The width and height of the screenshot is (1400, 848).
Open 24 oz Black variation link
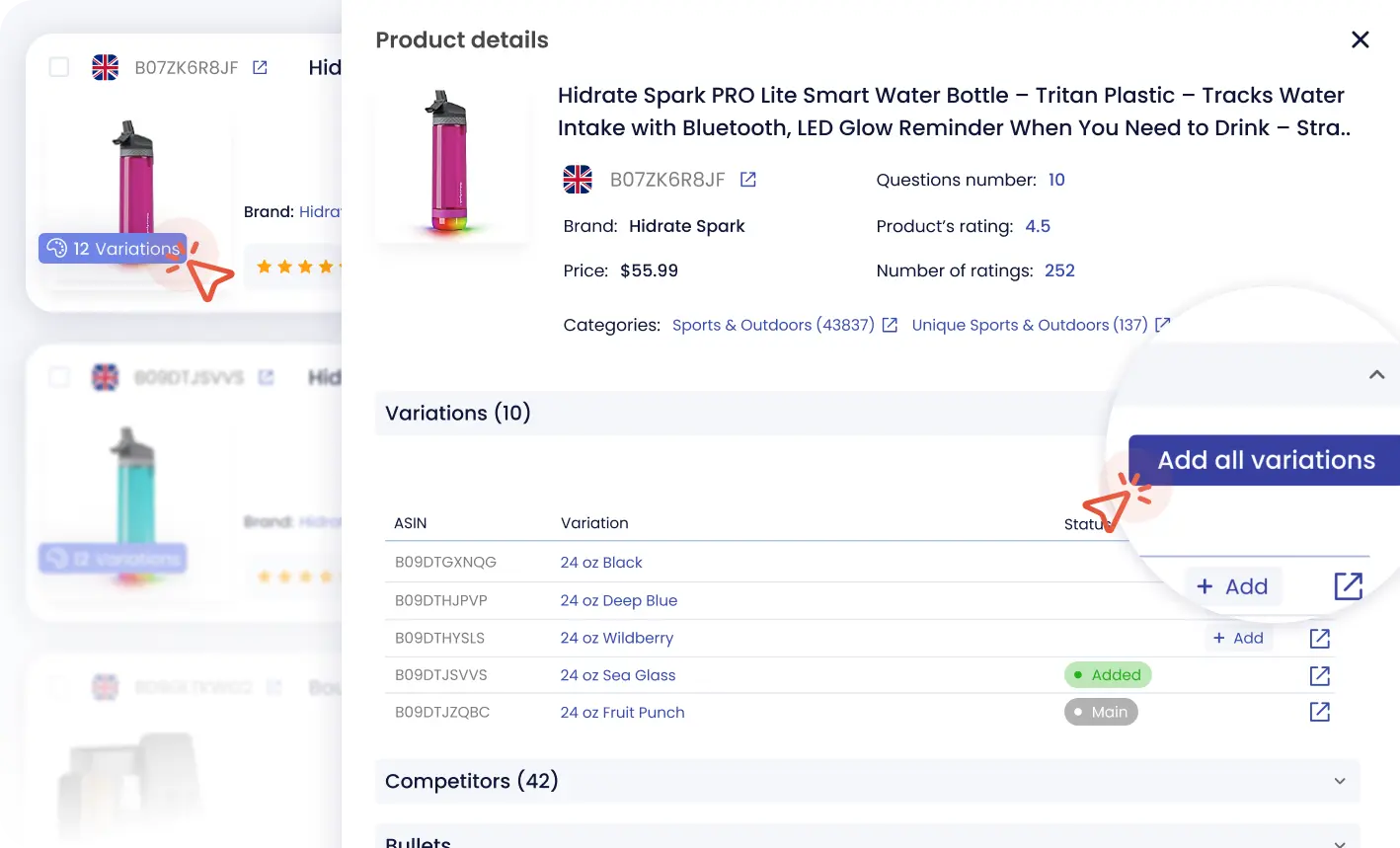[x=601, y=562]
